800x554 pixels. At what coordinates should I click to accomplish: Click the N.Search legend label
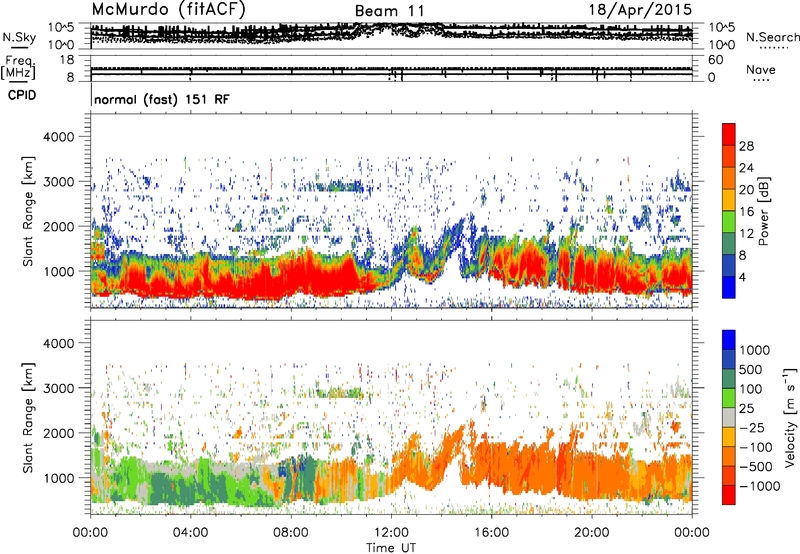(772, 37)
